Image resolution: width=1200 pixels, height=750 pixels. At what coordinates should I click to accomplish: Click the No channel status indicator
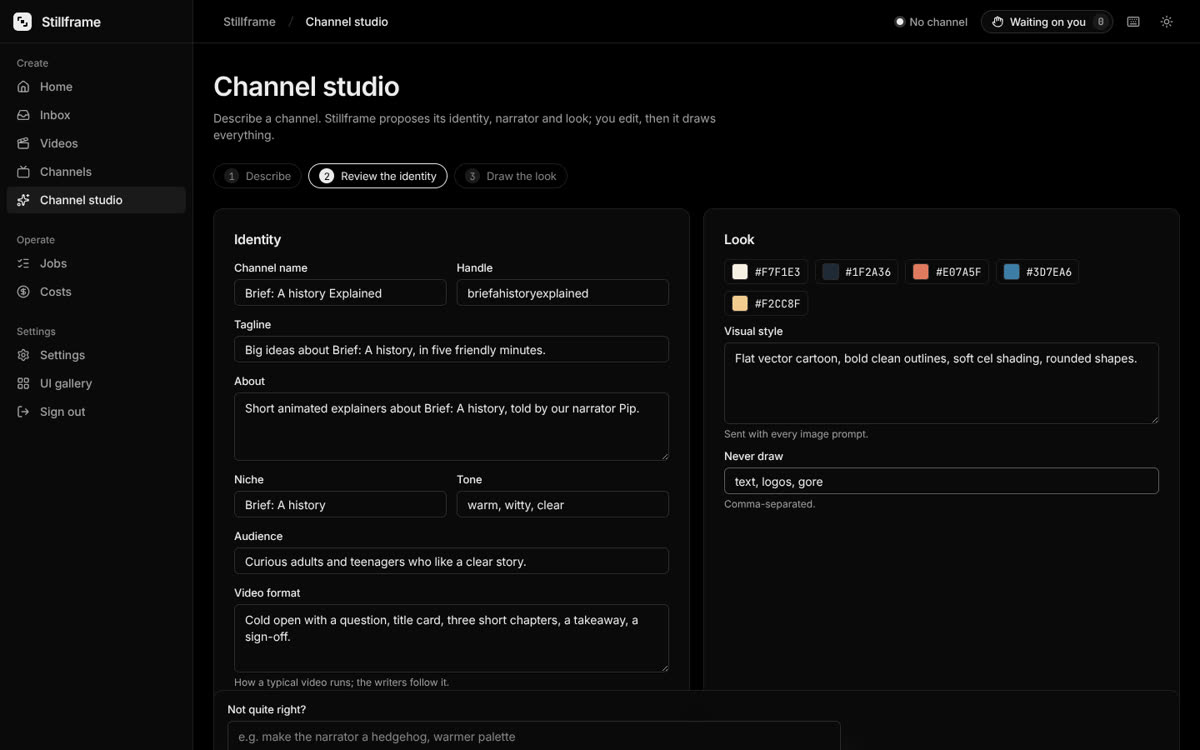[x=931, y=22]
